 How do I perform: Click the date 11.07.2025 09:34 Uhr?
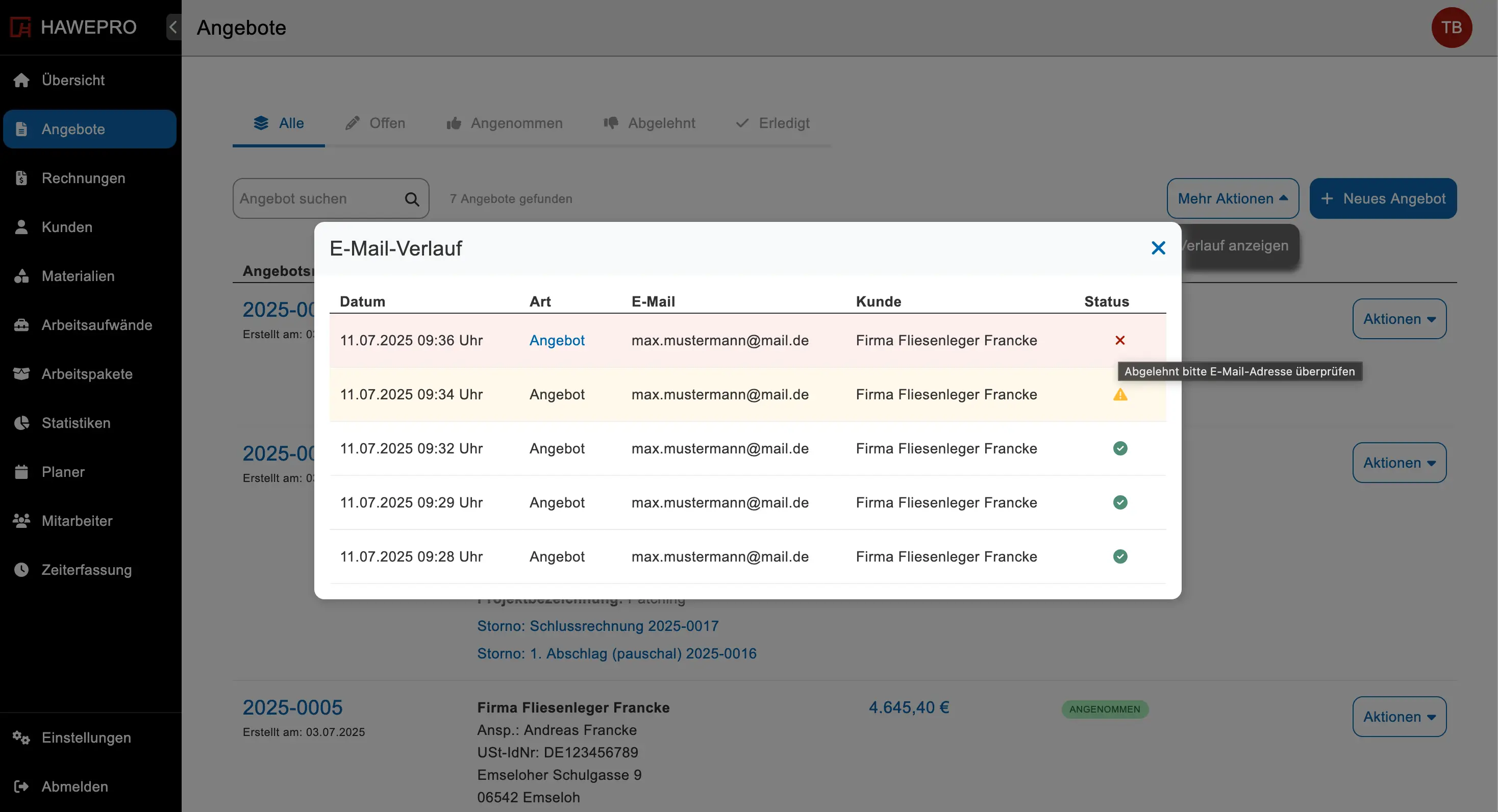[x=411, y=395]
